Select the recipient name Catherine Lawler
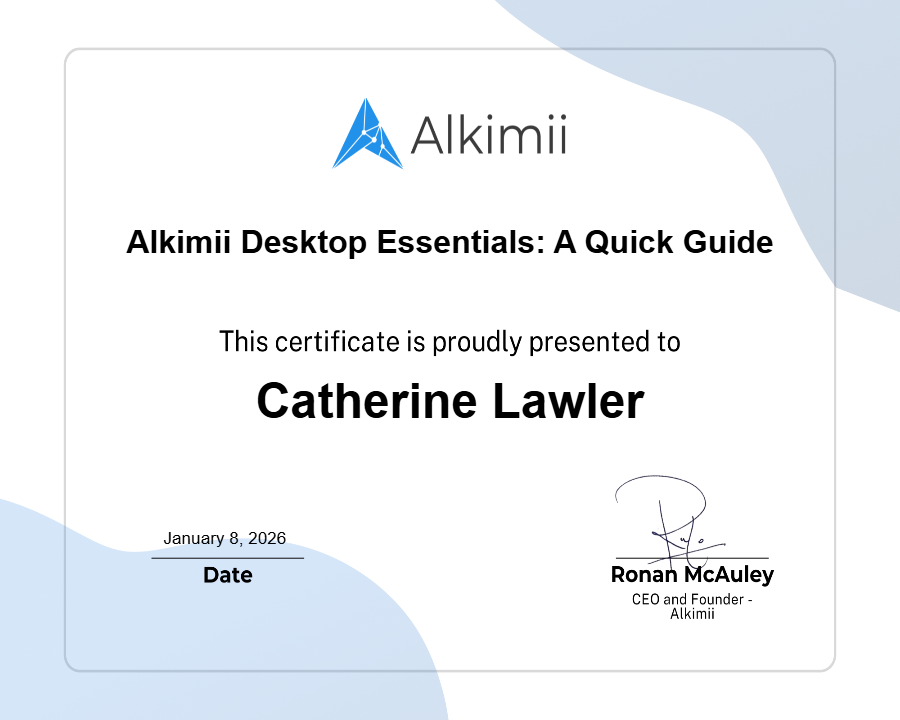Image resolution: width=900 pixels, height=720 pixels. point(450,402)
